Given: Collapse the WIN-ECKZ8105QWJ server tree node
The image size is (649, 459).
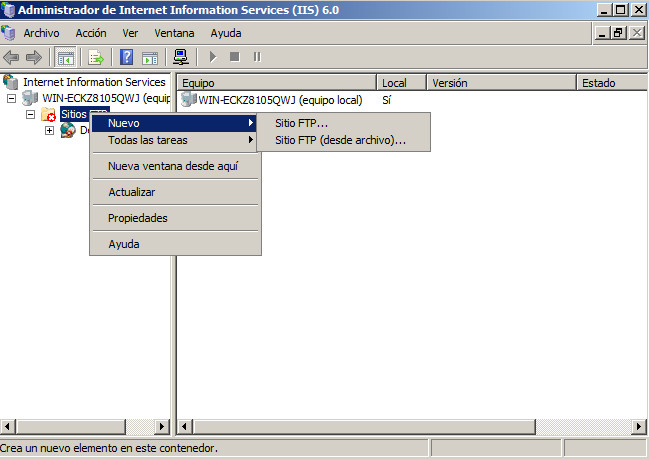Looking at the screenshot, I should (12, 99).
